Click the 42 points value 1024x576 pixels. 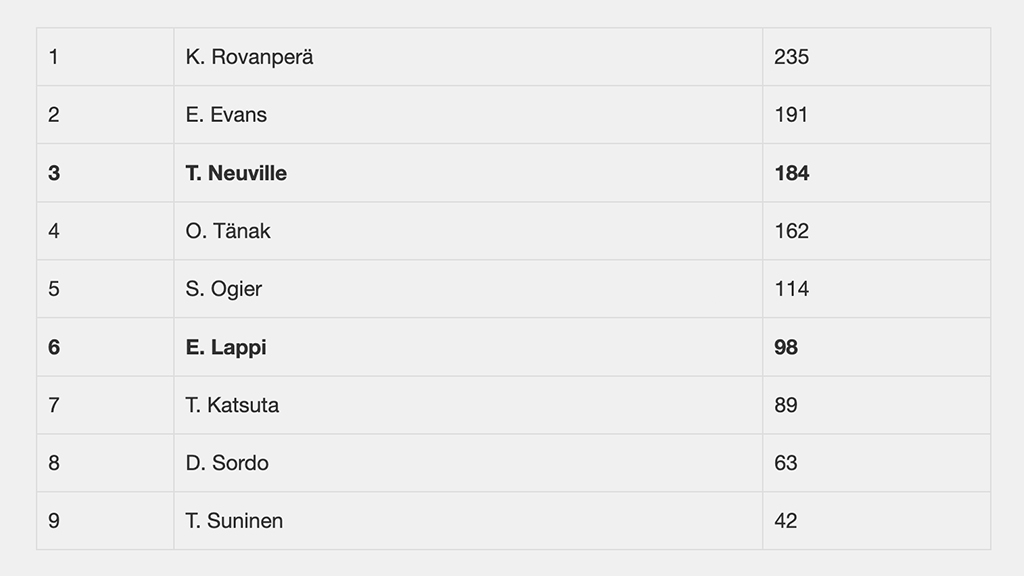click(786, 520)
